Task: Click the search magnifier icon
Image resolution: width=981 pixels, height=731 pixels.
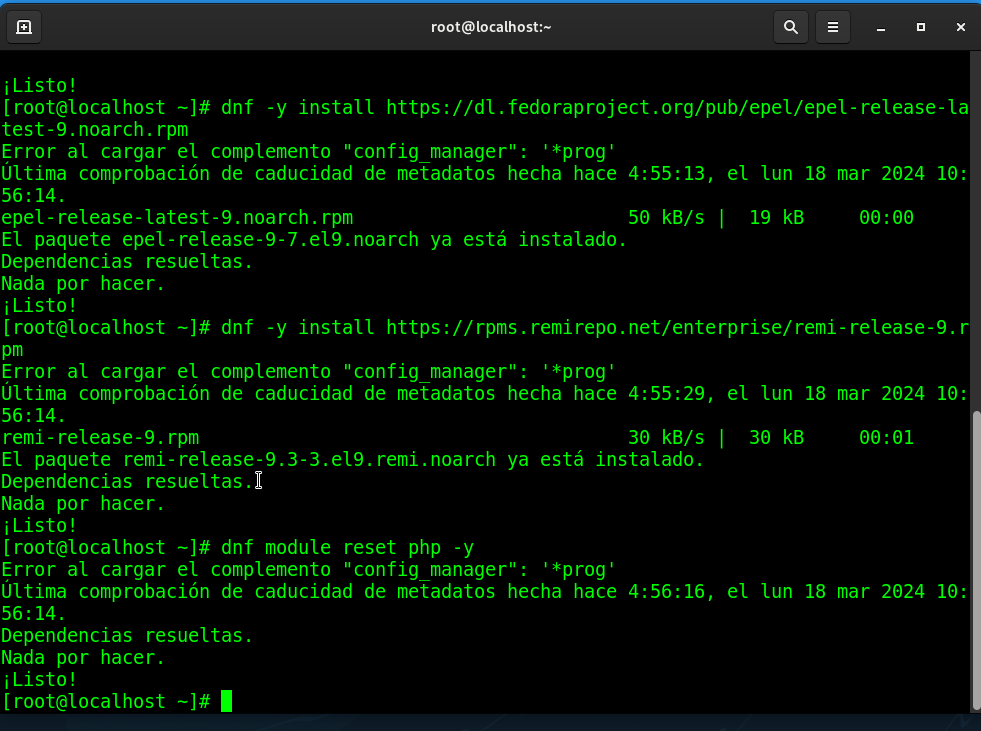Action: [x=791, y=27]
